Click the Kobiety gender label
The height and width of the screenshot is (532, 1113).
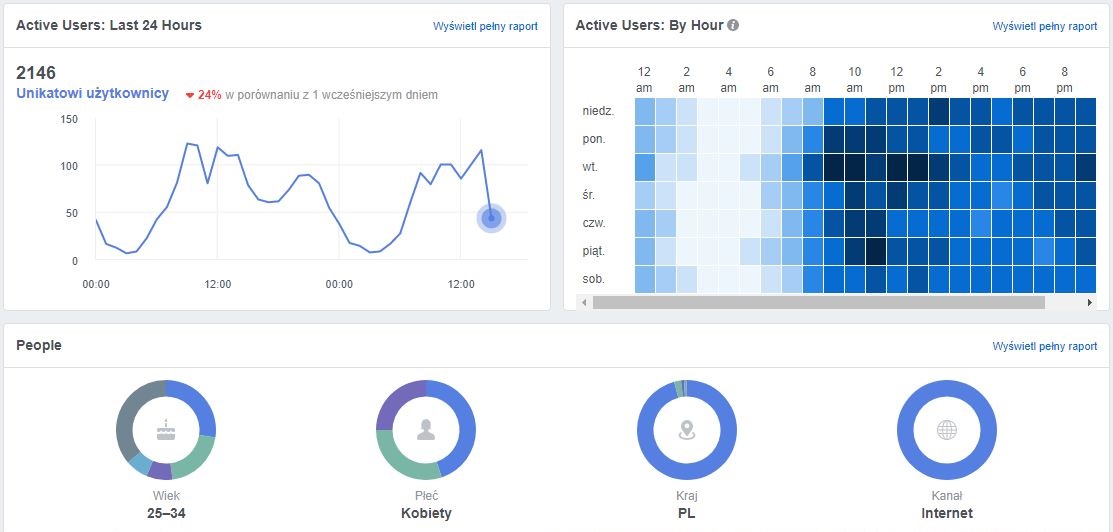point(426,513)
